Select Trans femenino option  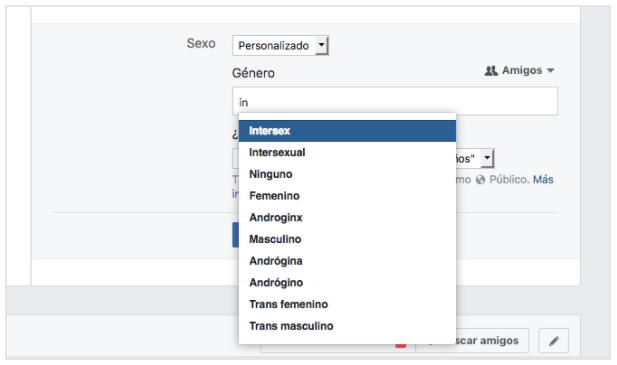(x=347, y=304)
